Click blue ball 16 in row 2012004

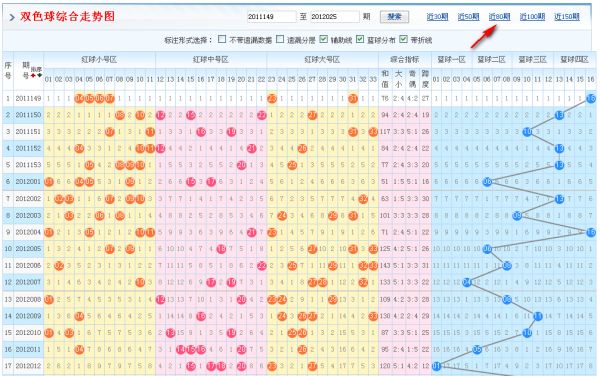[x=591, y=232]
